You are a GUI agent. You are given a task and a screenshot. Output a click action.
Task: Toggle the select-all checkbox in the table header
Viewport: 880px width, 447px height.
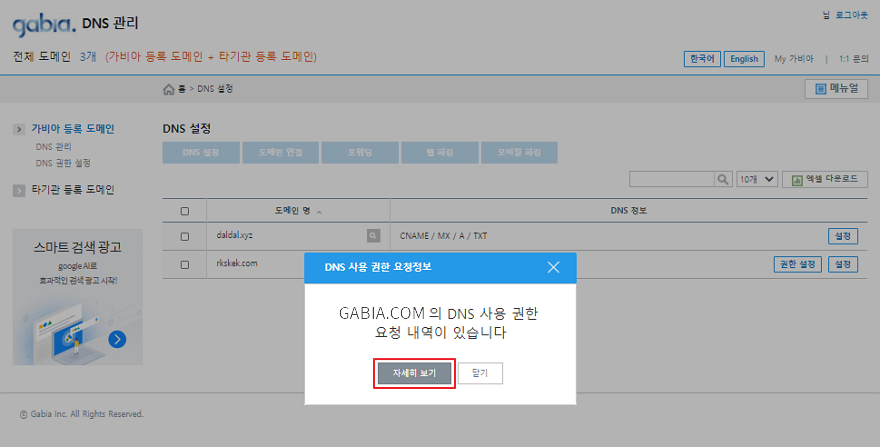coord(184,211)
